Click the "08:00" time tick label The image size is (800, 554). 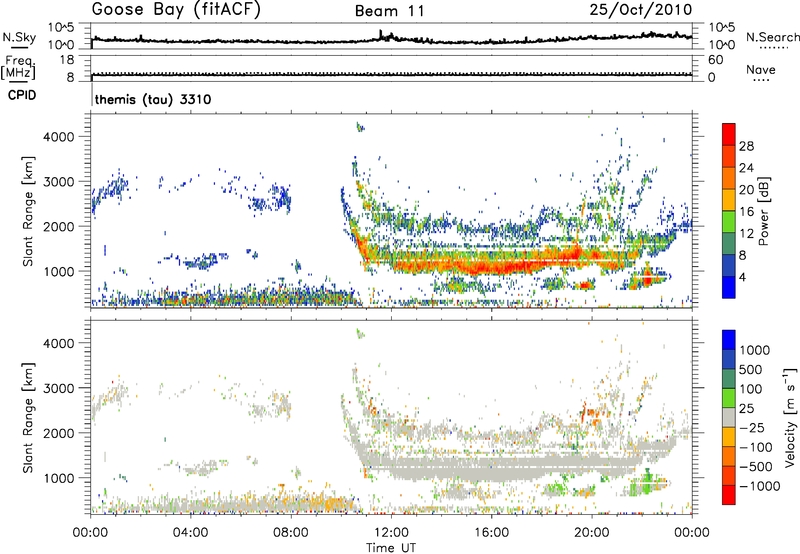pos(291,533)
